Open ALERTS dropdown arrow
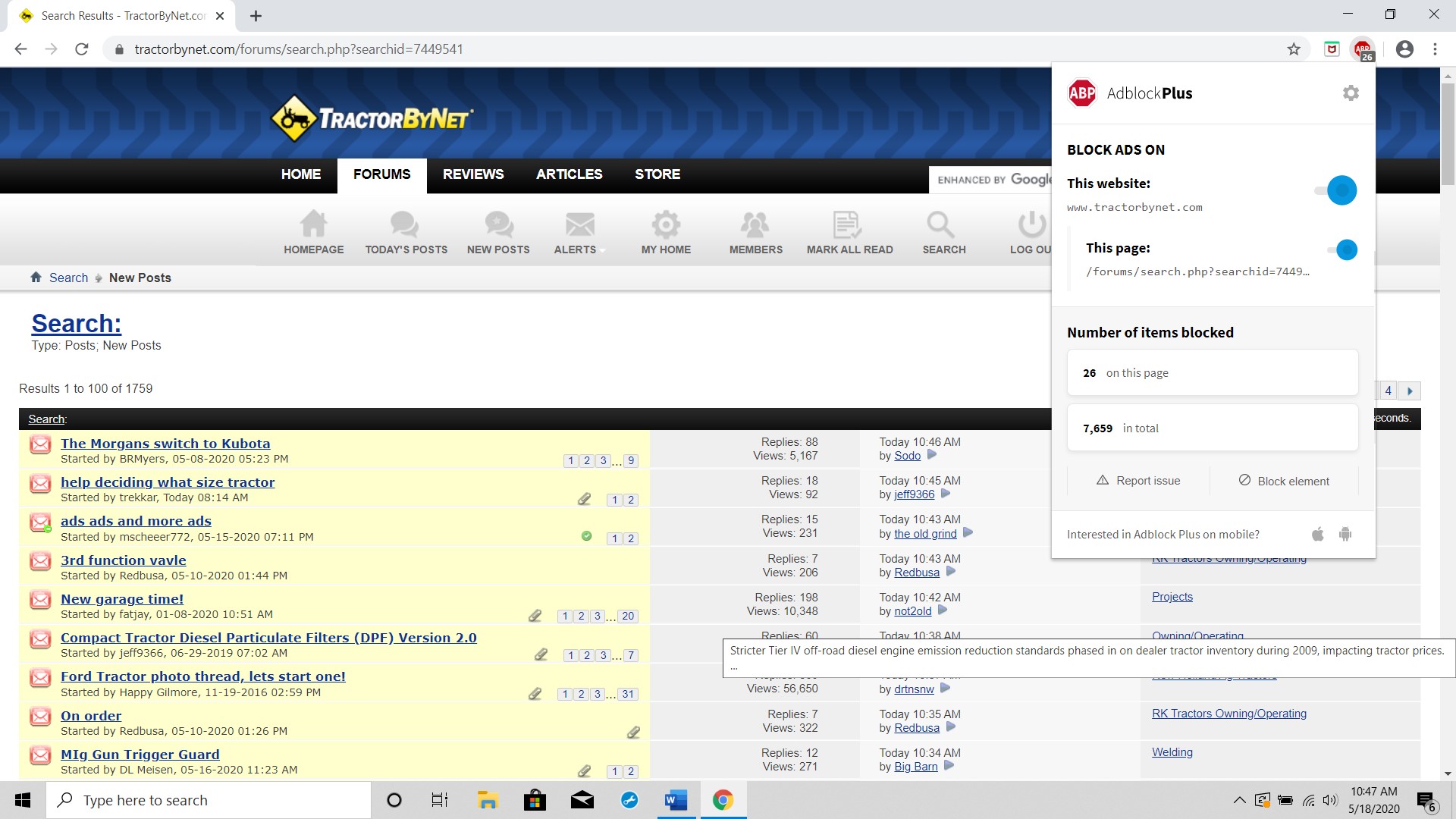This screenshot has width=1456, height=819. pyautogui.click(x=603, y=250)
